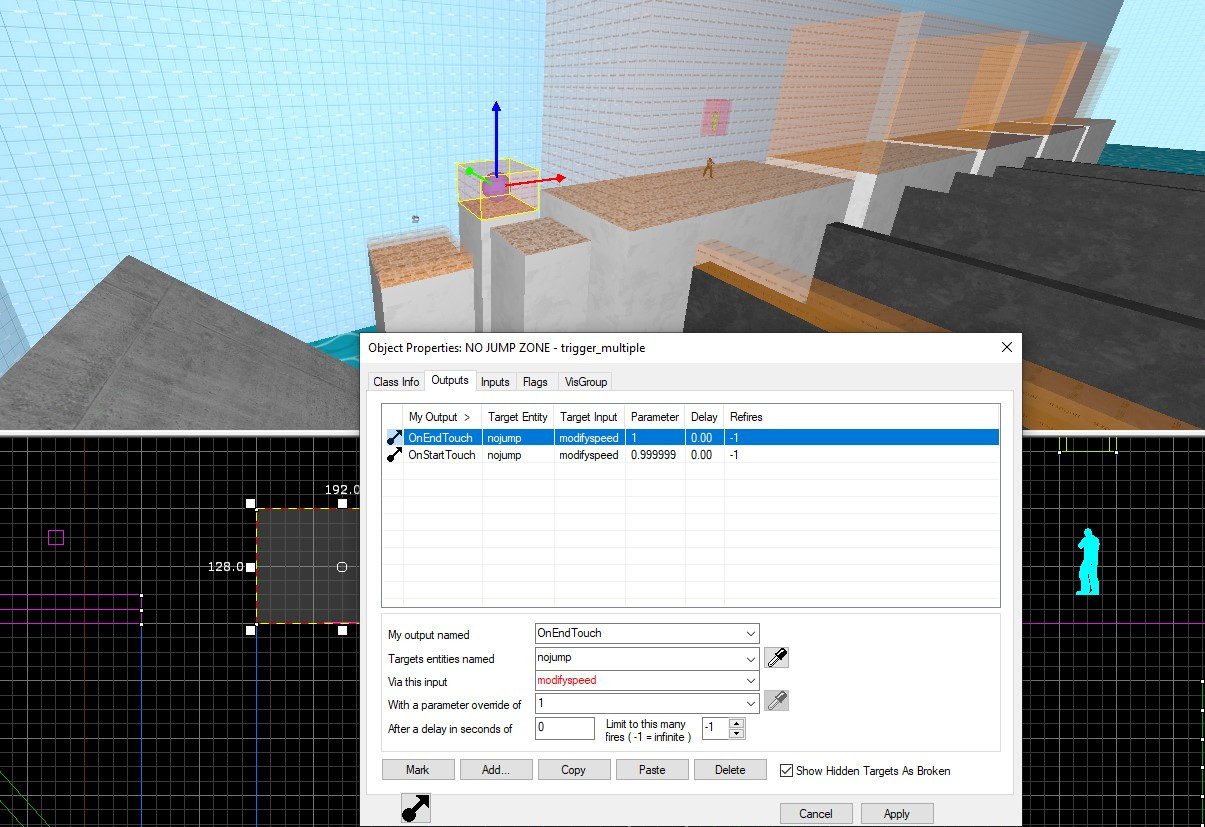Click the large output arrow icon below Mark

pyautogui.click(x=415, y=808)
